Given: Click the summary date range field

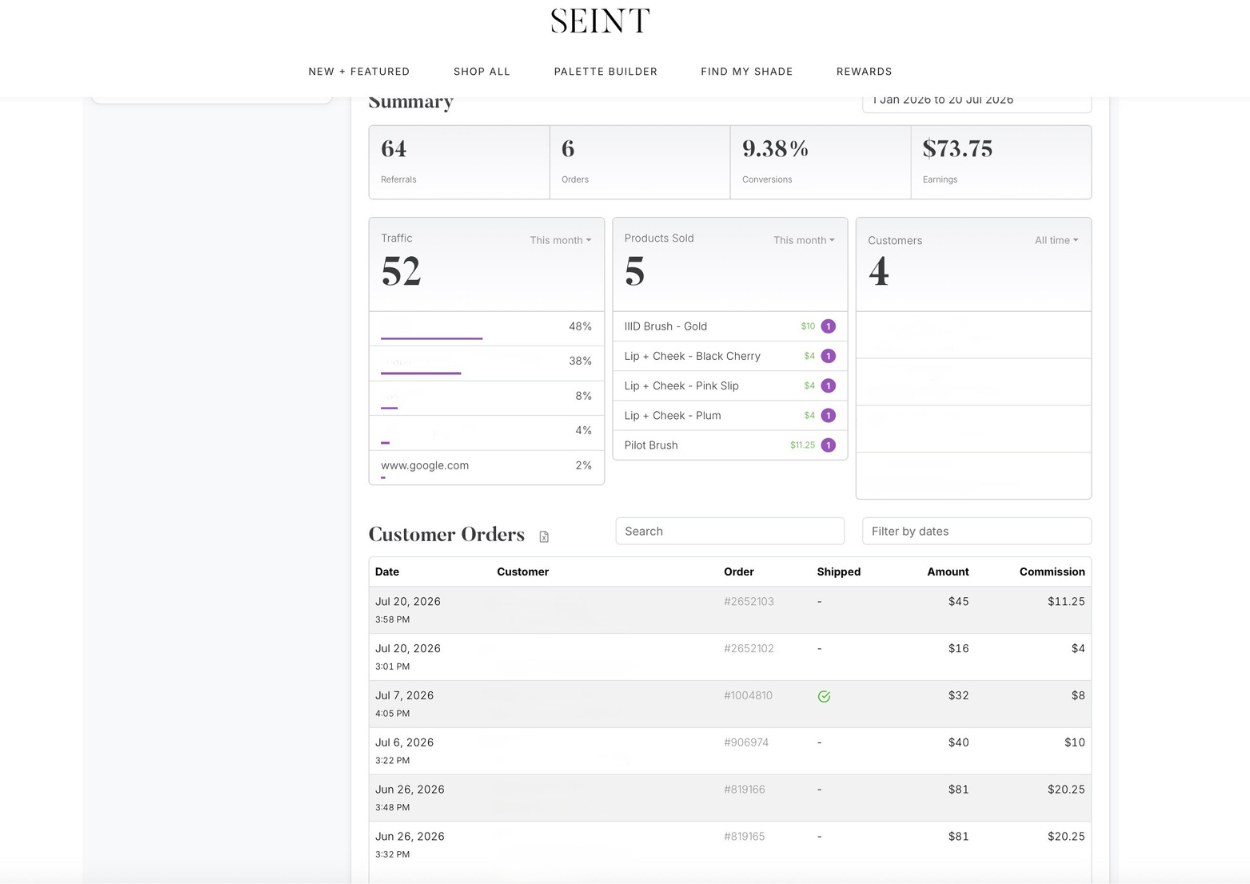Looking at the screenshot, I should click(x=977, y=100).
